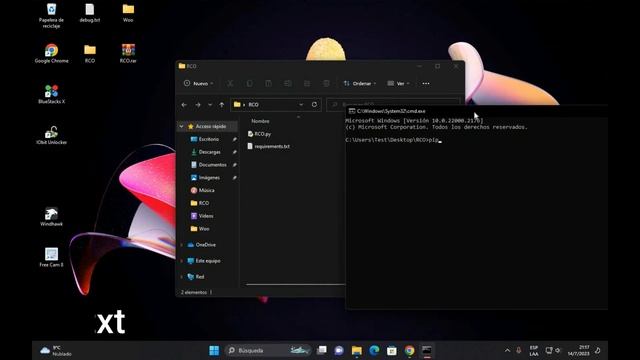Click the Share icon in Explorer toolbar
Screen dimensions: 640x360
pyautogui.click(x=307, y=83)
